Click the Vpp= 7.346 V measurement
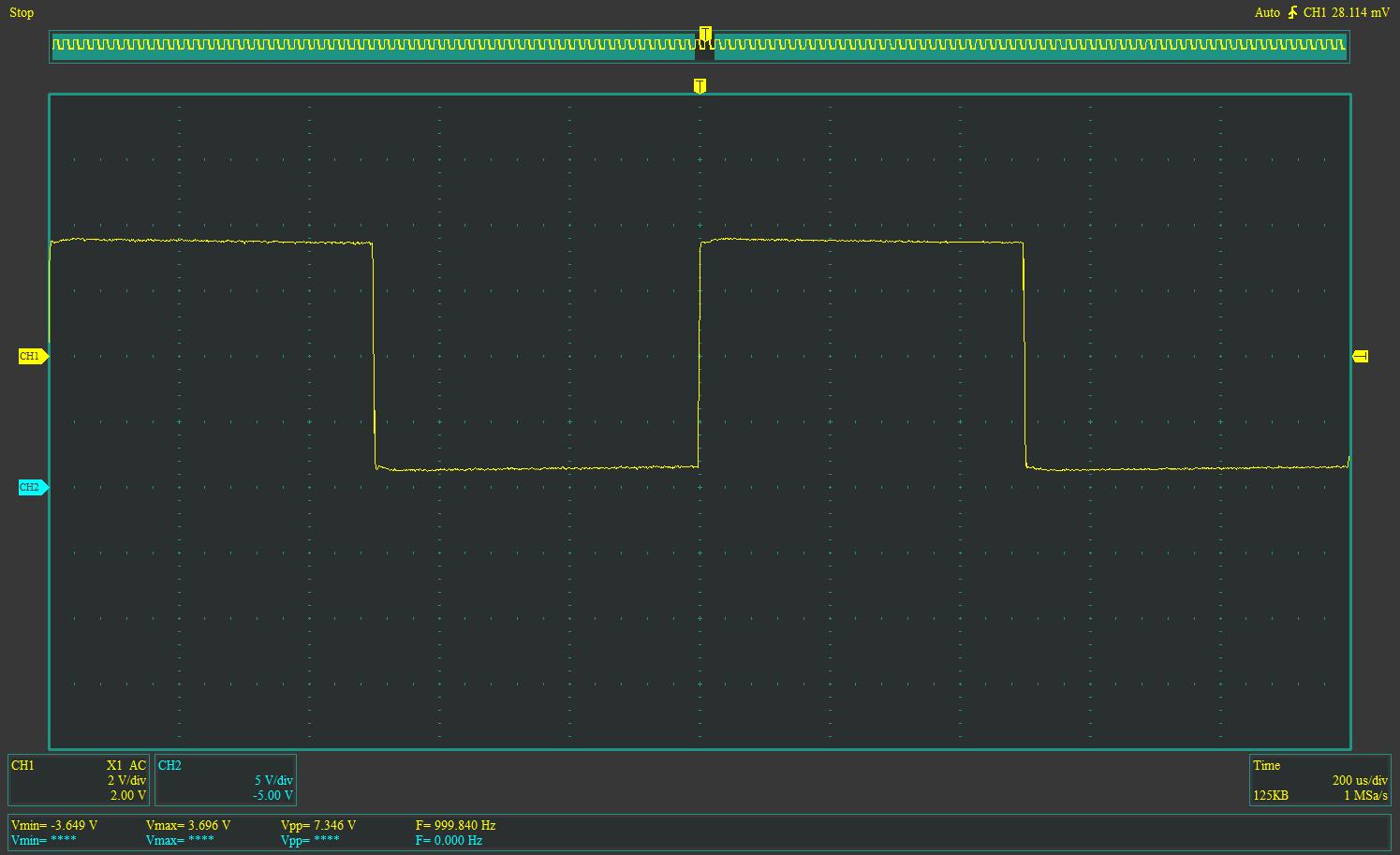Screen dimensions: 1400x855 point(318,825)
